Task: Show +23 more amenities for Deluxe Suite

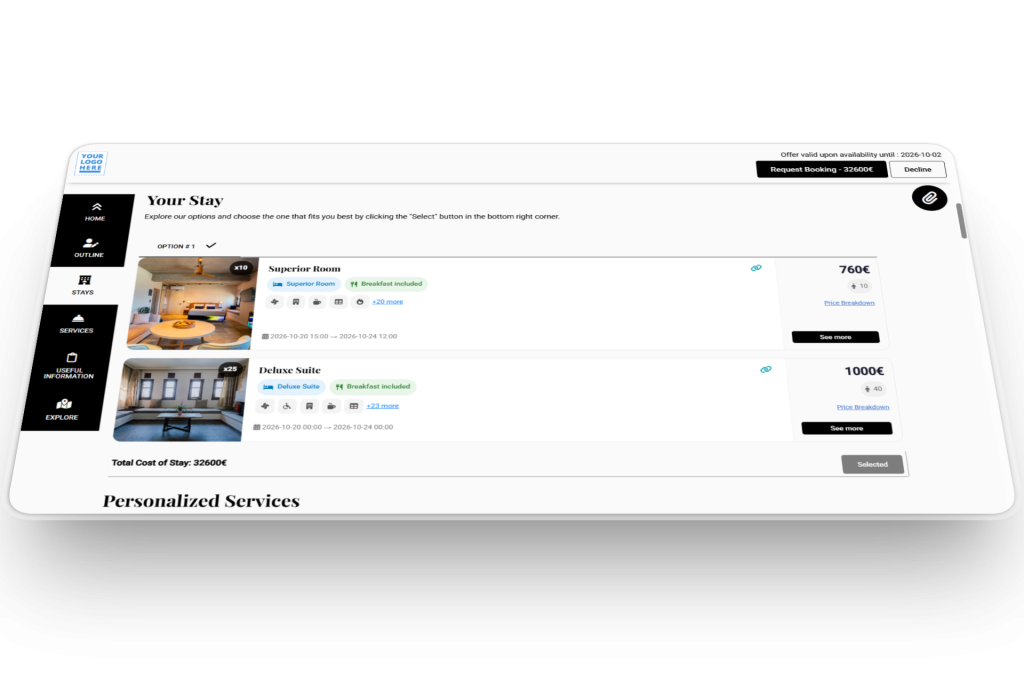Action: pyautogui.click(x=383, y=405)
